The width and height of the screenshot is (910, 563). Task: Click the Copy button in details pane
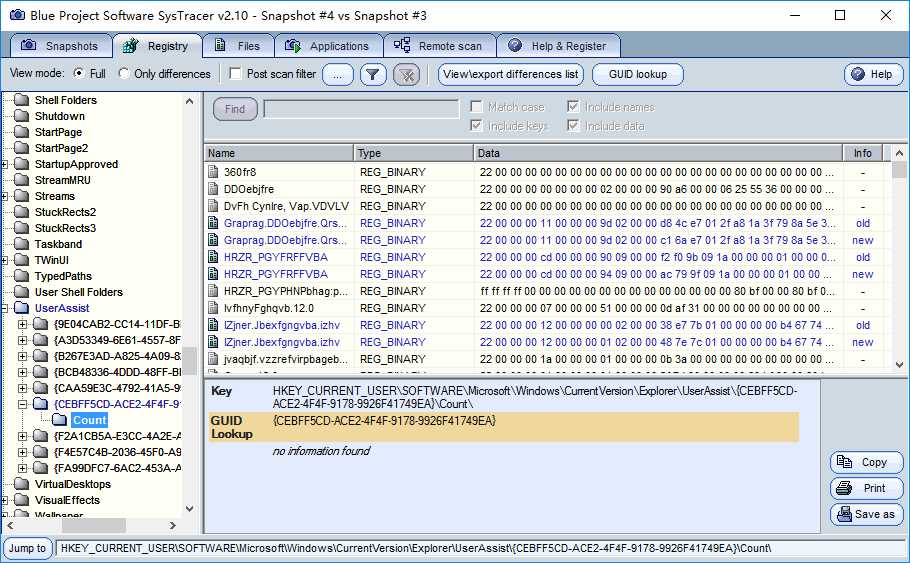(865, 462)
